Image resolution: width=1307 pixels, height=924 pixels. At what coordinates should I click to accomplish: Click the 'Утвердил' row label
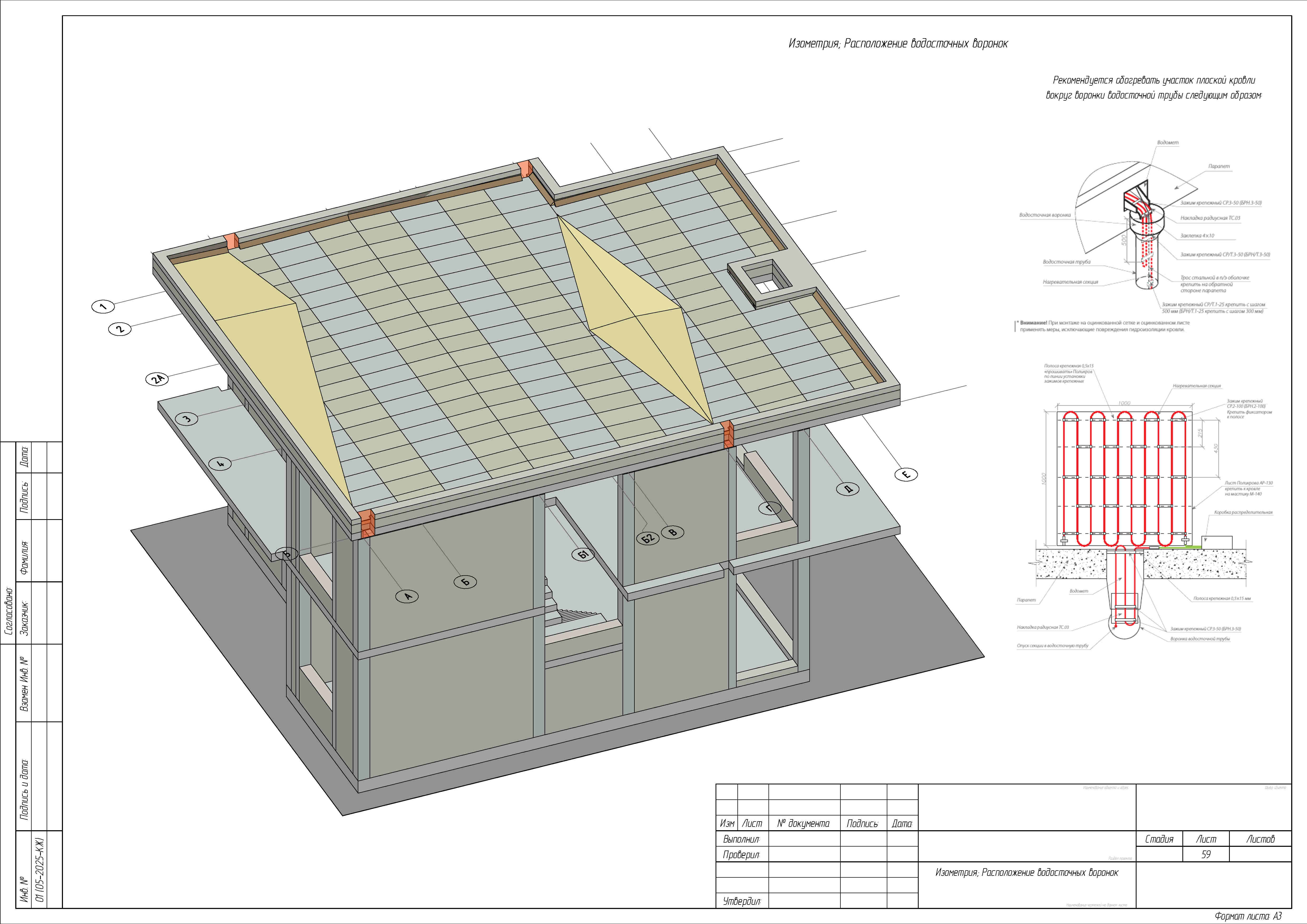741,901
